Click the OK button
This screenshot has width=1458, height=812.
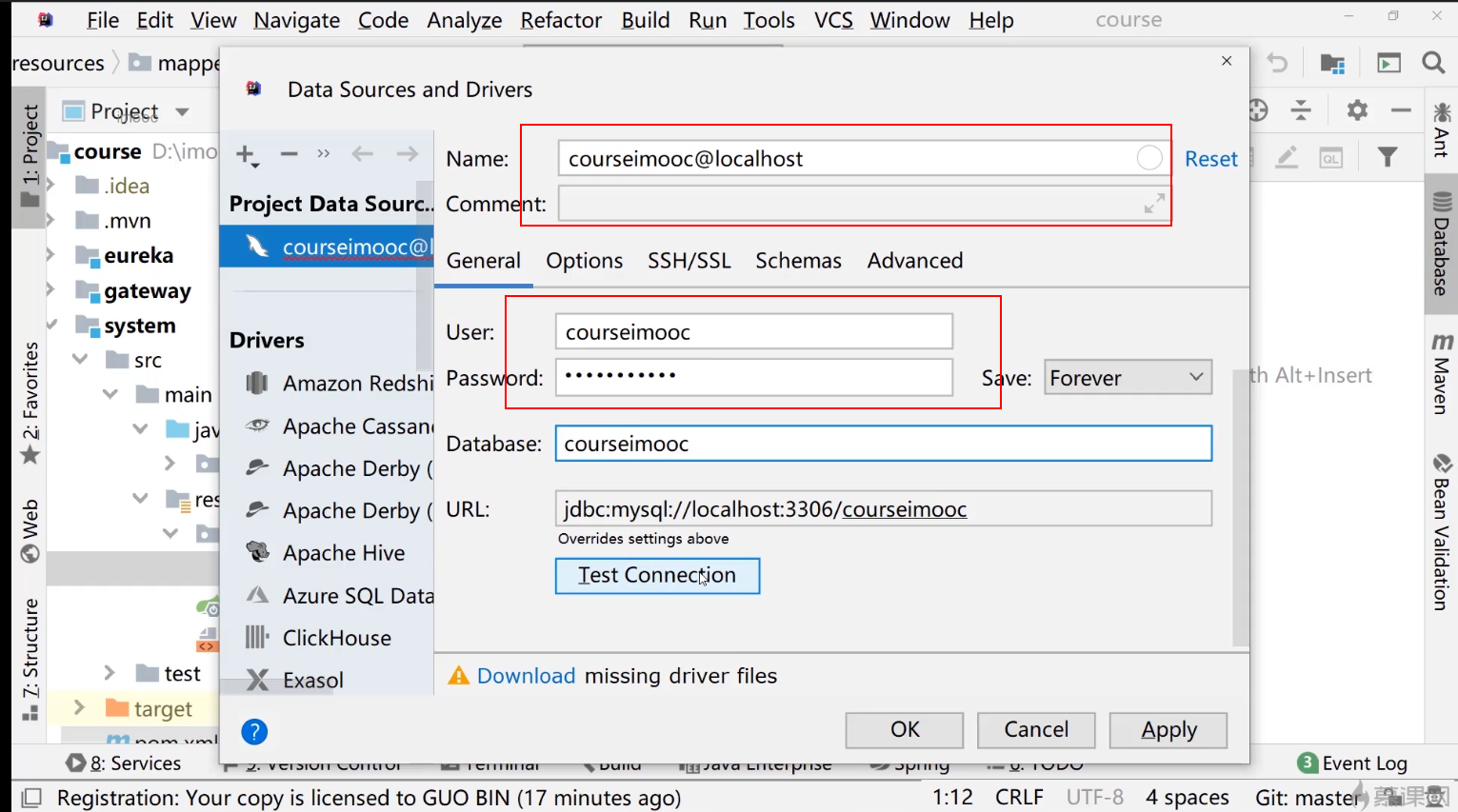(x=905, y=730)
